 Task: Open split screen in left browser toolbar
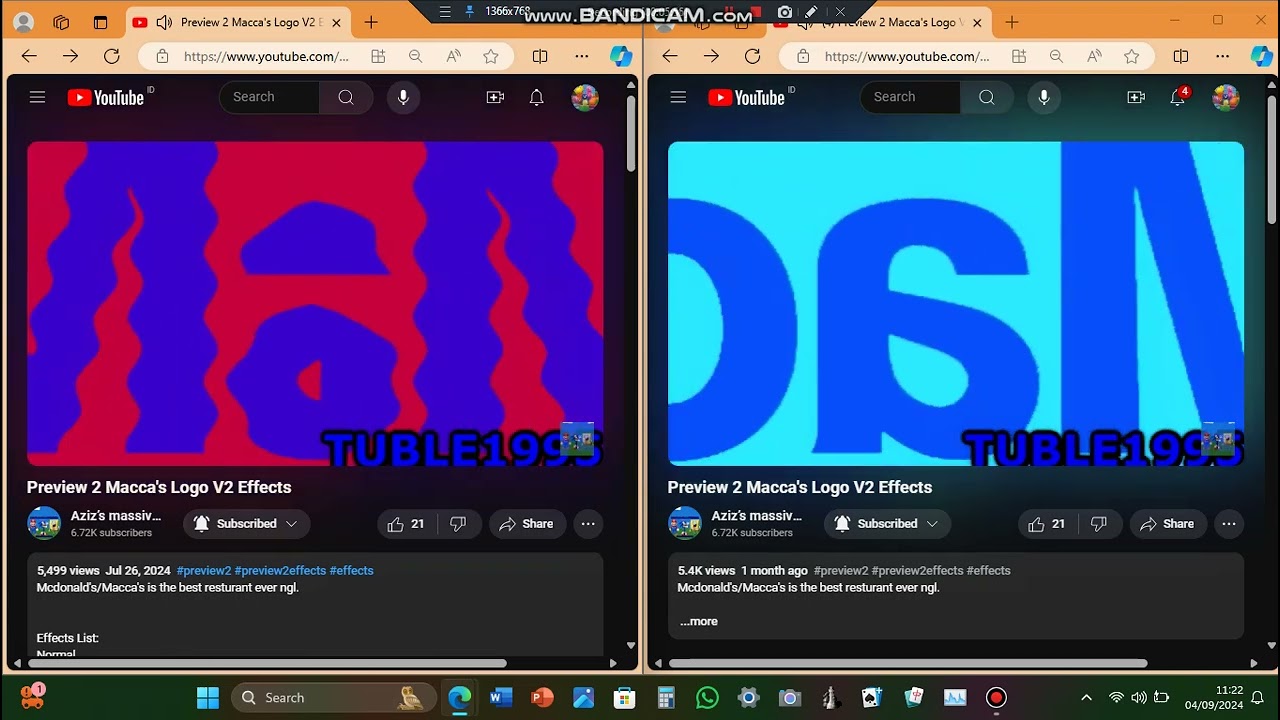point(540,56)
